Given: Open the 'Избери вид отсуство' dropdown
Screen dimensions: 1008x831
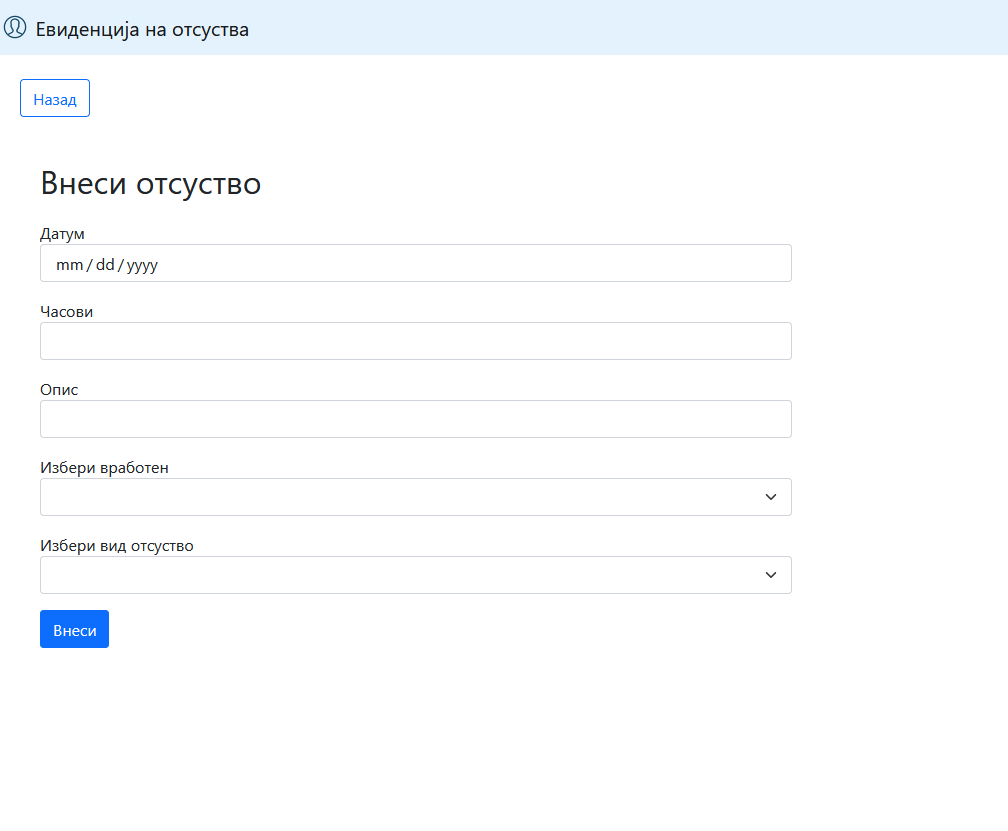Looking at the screenshot, I should (x=400, y=576).
